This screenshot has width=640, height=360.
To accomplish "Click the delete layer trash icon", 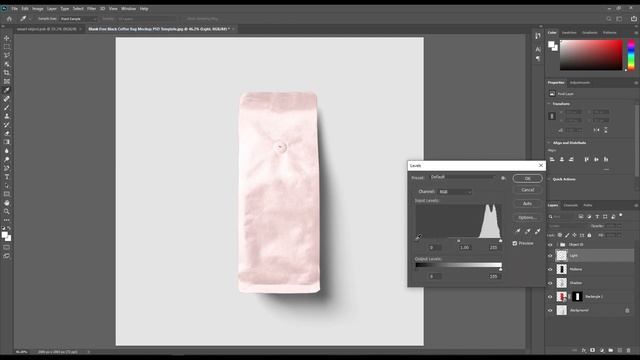I will tap(629, 350).
